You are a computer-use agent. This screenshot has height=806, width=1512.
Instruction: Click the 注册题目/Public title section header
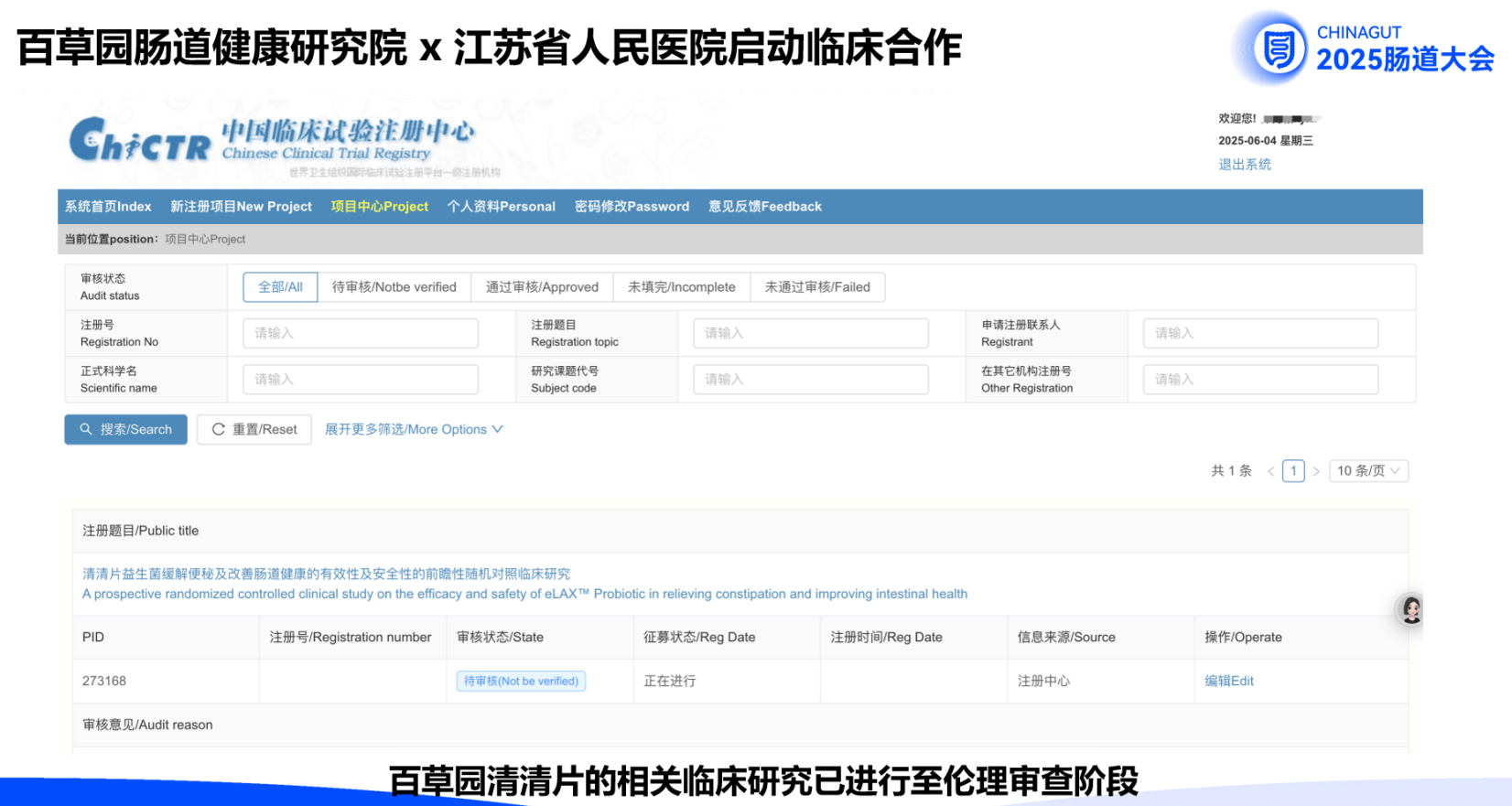pos(140,531)
